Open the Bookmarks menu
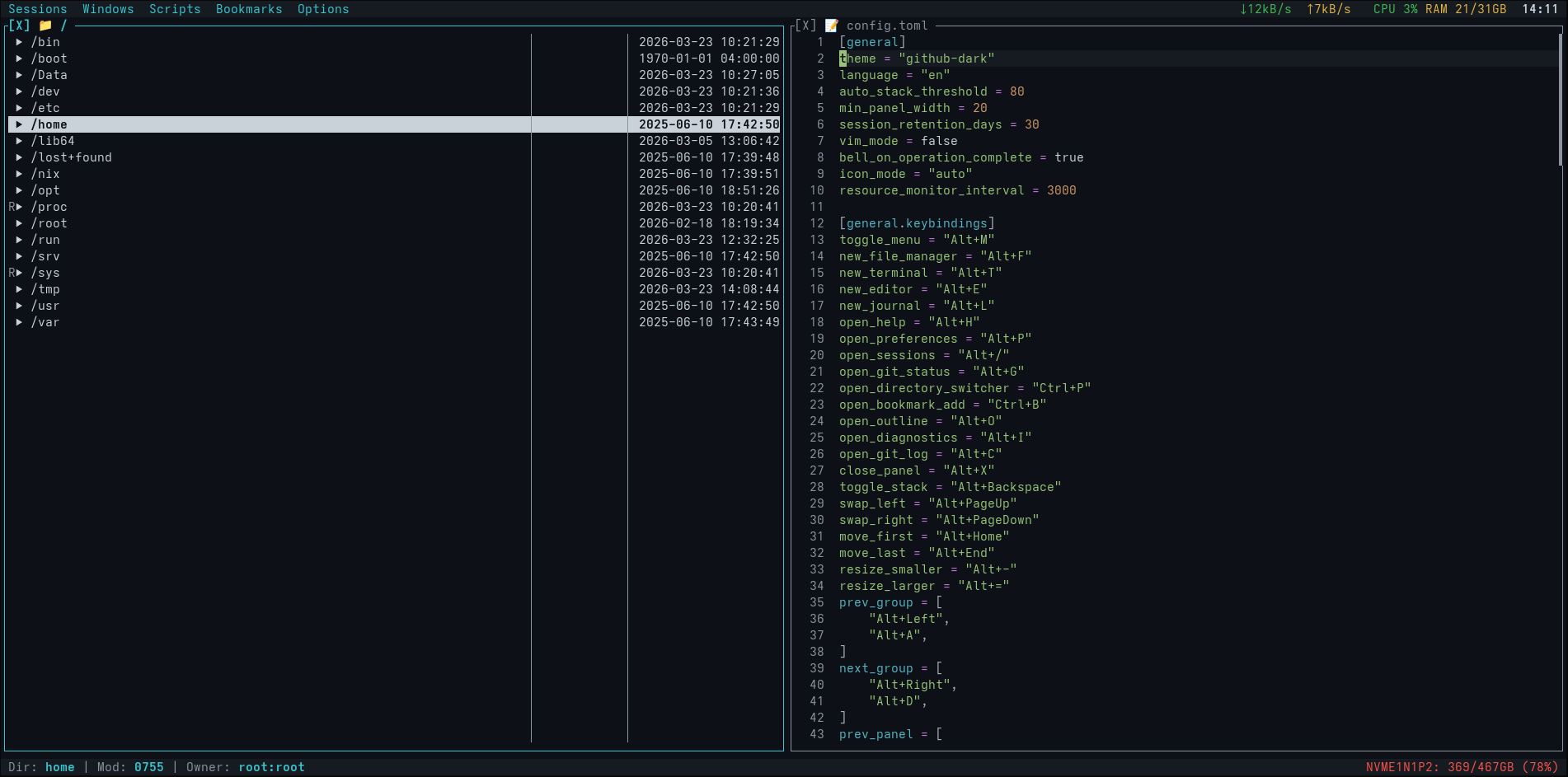 tap(249, 9)
